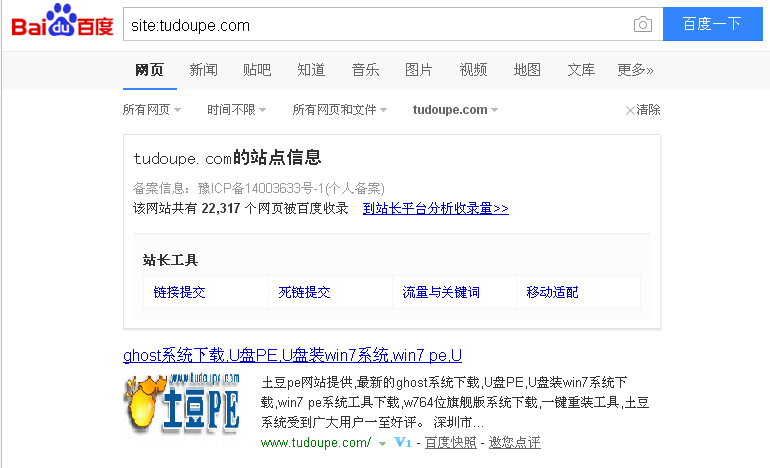Switch to the 图片 tab

tap(419, 70)
